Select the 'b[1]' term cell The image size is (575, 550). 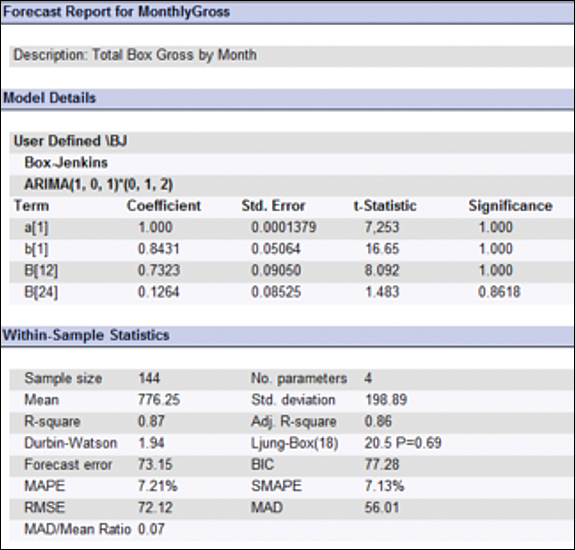coord(36,249)
